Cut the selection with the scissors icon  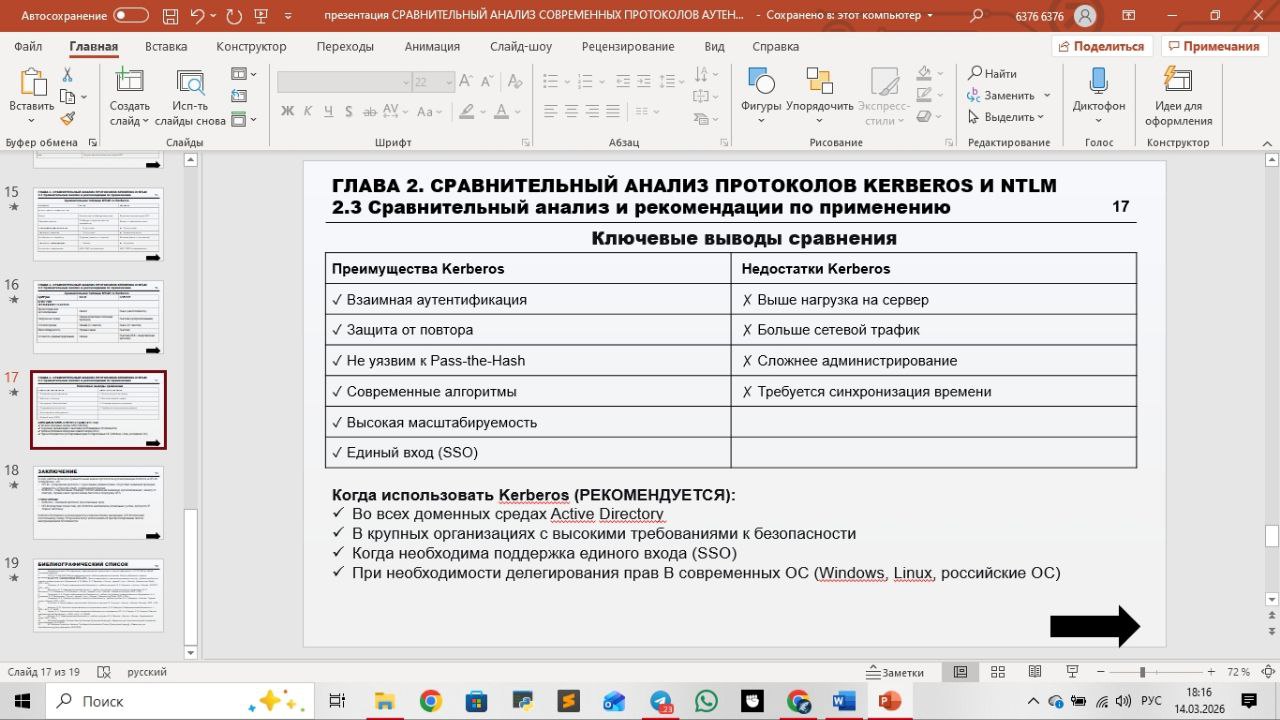click(x=68, y=75)
